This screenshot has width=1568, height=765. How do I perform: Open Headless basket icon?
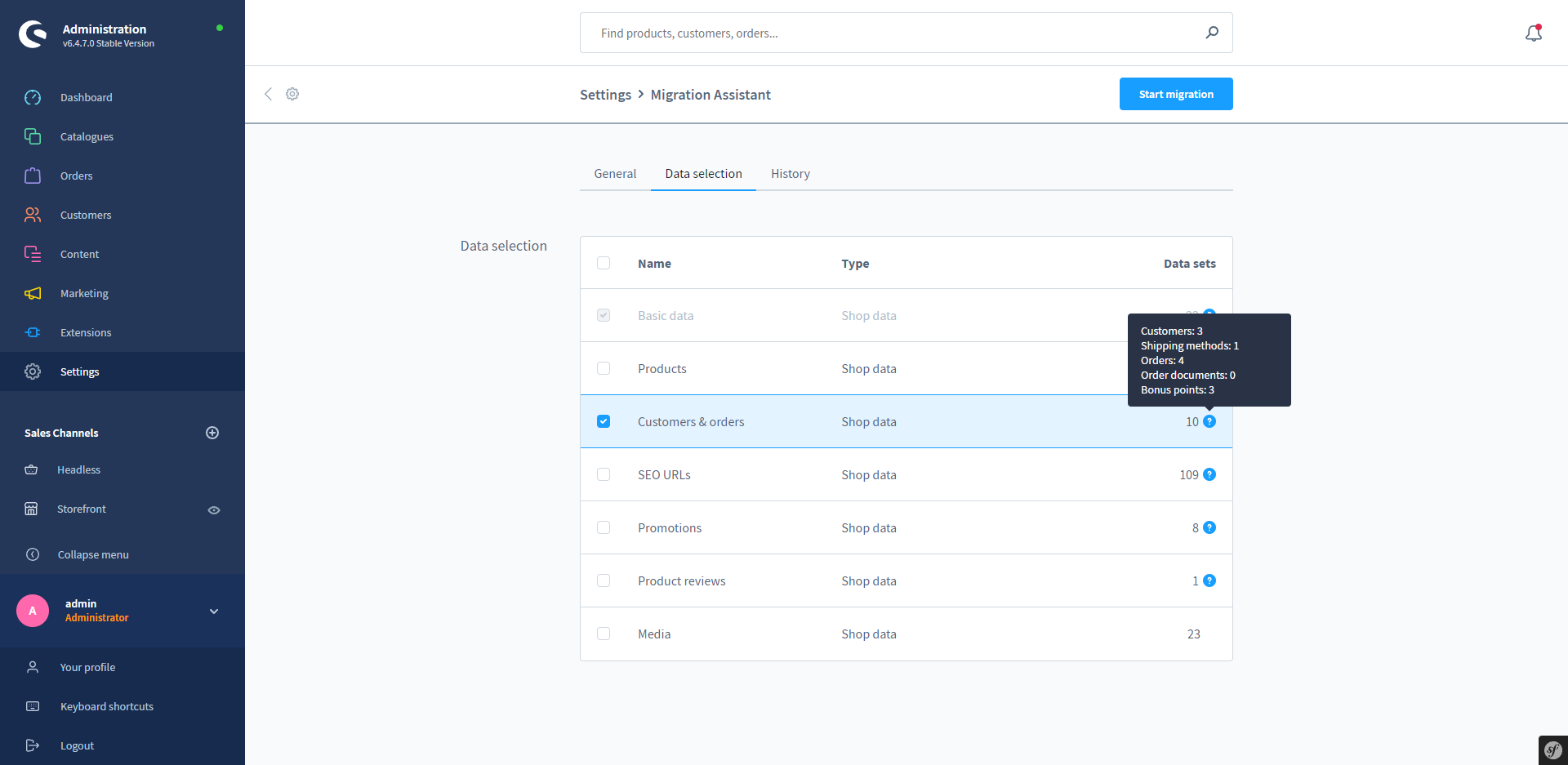31,469
